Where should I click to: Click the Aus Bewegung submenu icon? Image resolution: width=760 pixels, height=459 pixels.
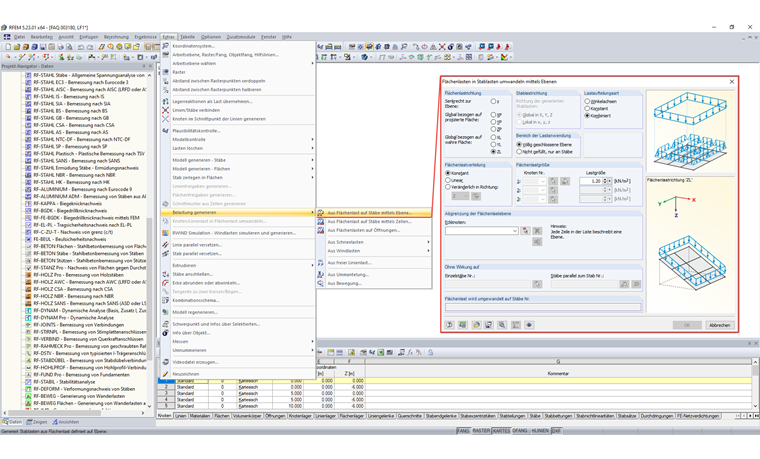coord(320,283)
